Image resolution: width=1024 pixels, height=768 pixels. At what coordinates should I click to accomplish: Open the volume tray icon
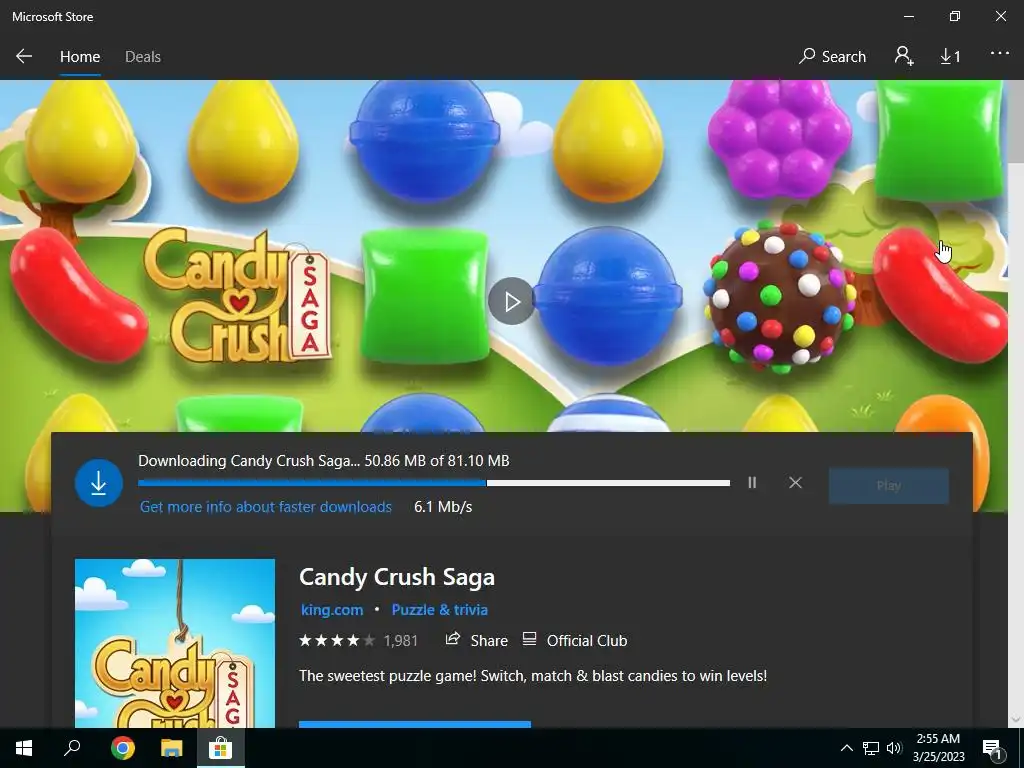pyautogui.click(x=894, y=748)
